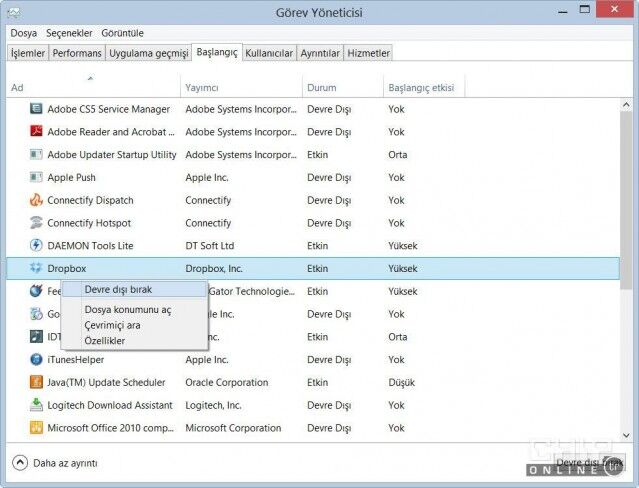The image size is (639, 488).
Task: Open the Seçenekler menu
Action: click(x=69, y=33)
